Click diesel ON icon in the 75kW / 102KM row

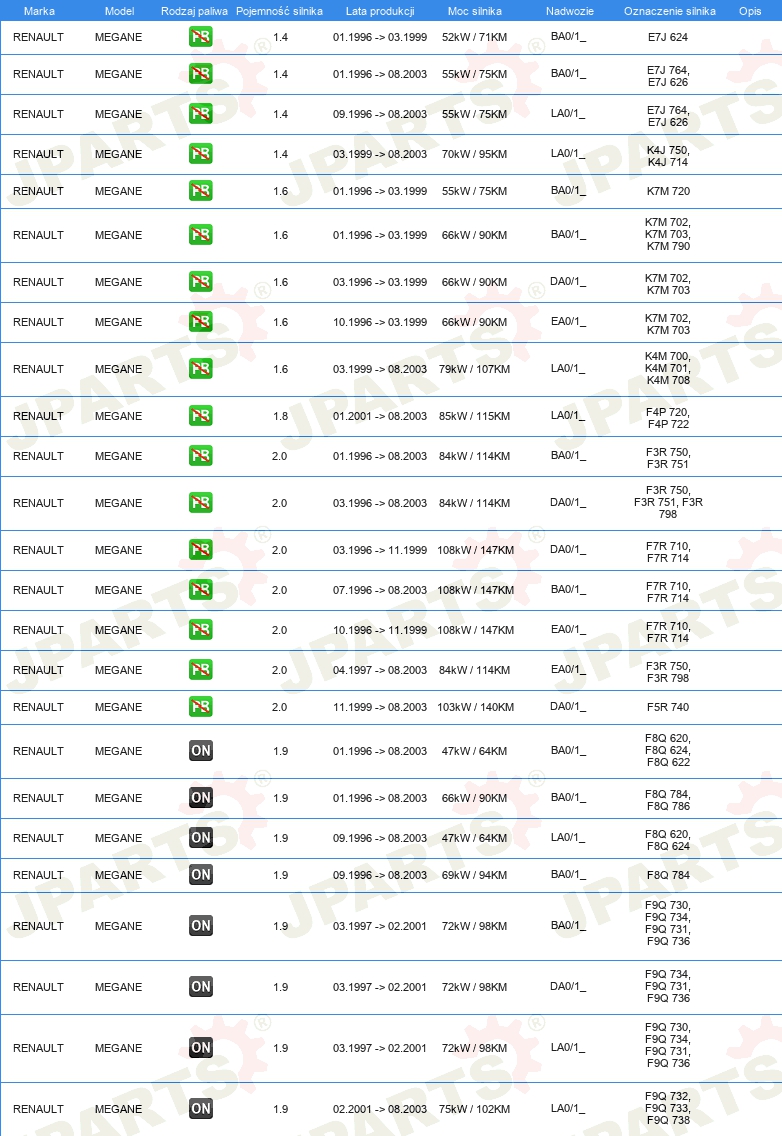201,1108
